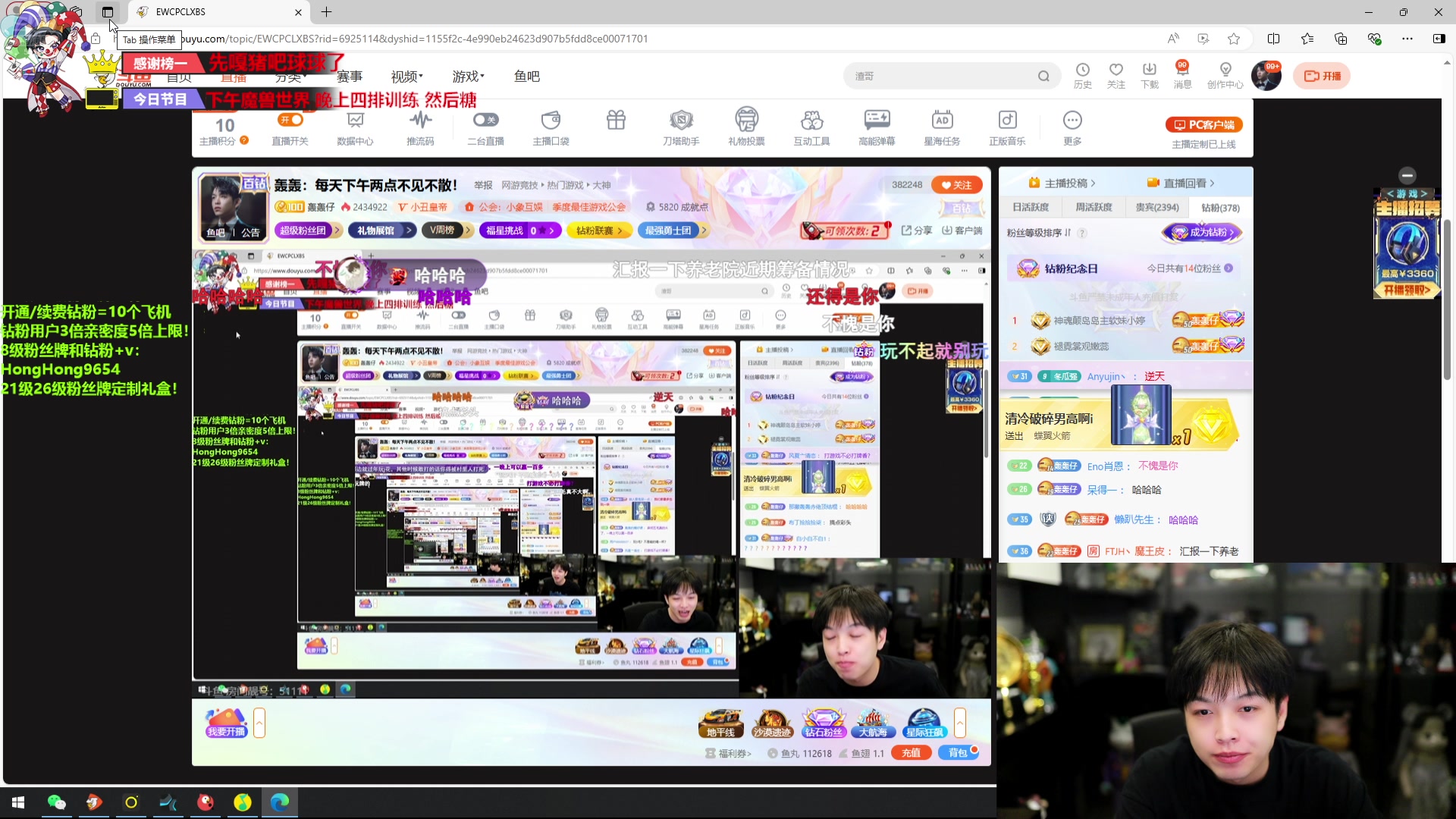Open the 视频 dropdown in top navigation

[x=406, y=76]
